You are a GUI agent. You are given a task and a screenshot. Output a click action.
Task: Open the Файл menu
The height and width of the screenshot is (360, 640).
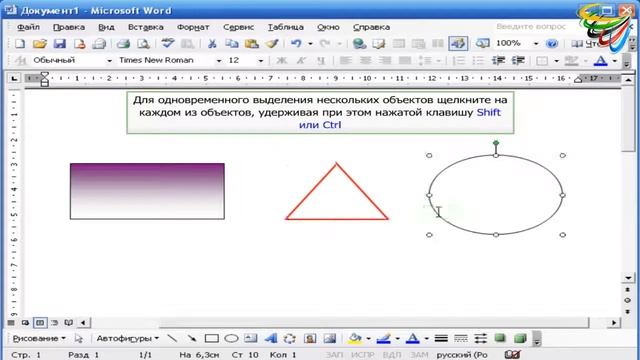point(28,27)
